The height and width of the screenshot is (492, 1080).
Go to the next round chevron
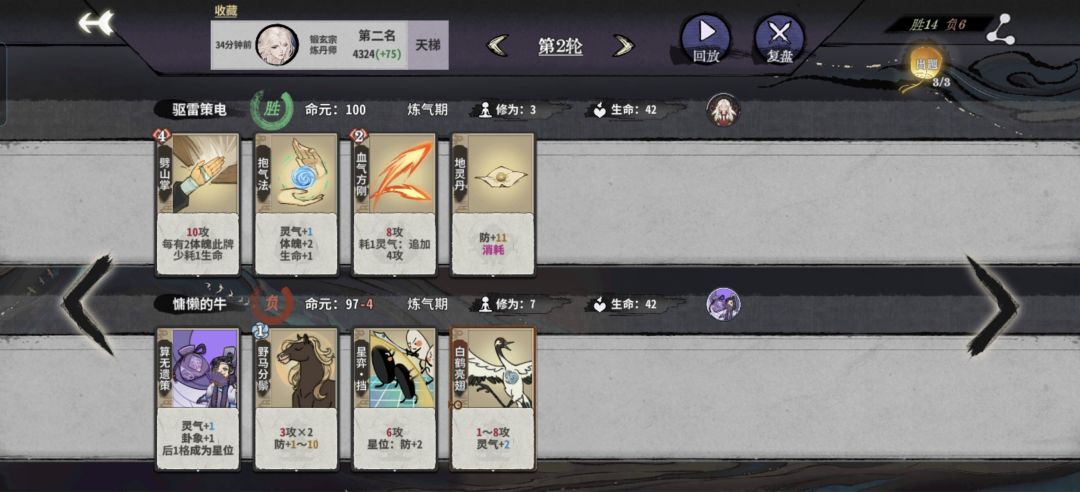click(624, 46)
